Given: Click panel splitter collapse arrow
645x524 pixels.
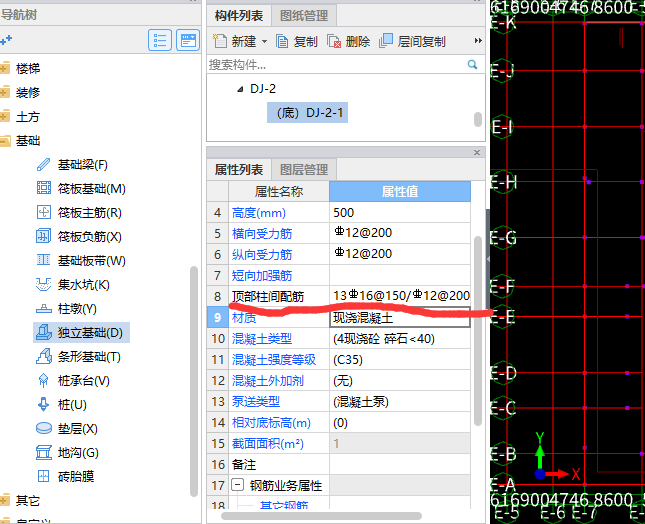Looking at the screenshot, I should 488,259.
